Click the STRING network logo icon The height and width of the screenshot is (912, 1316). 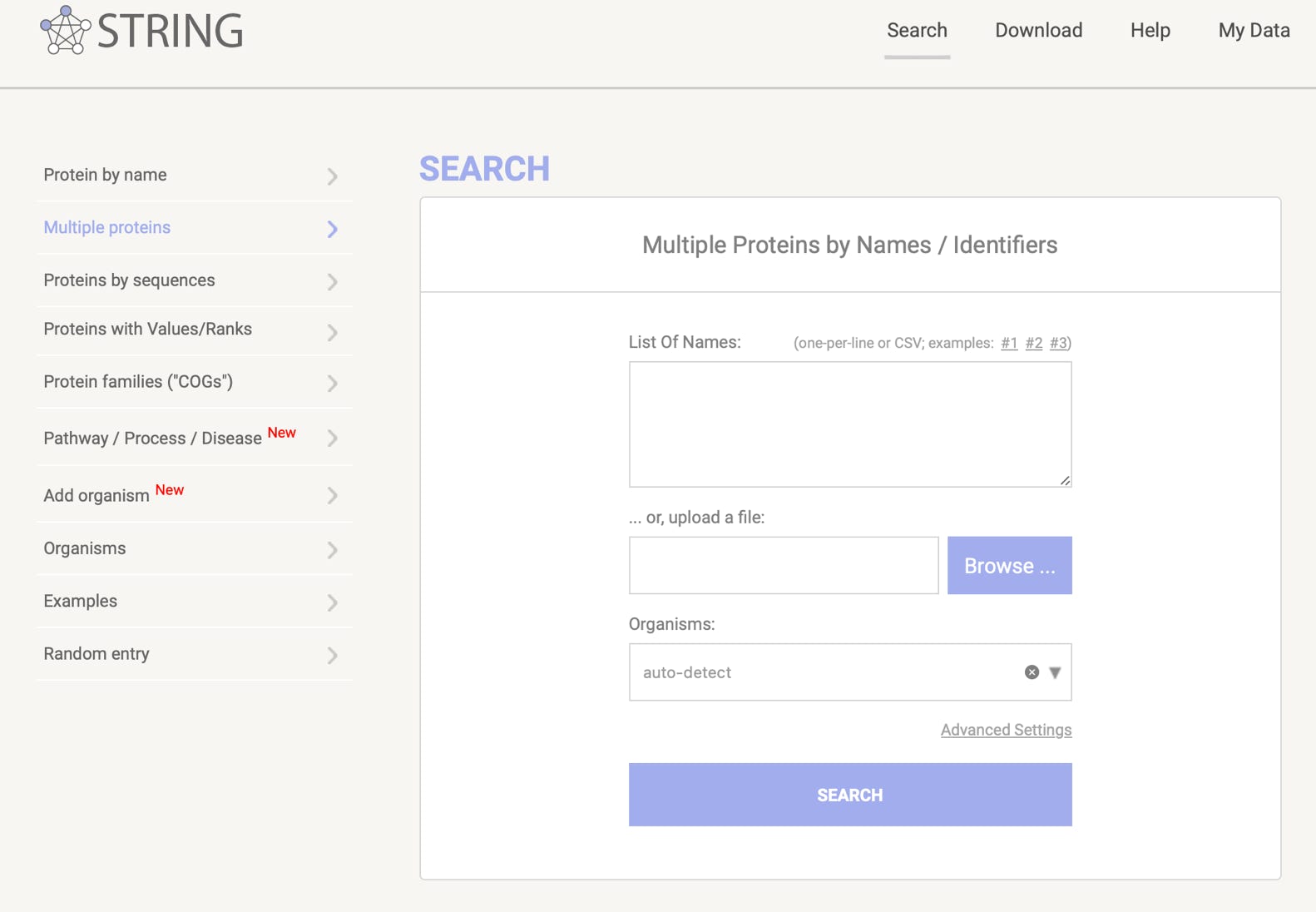tap(65, 31)
